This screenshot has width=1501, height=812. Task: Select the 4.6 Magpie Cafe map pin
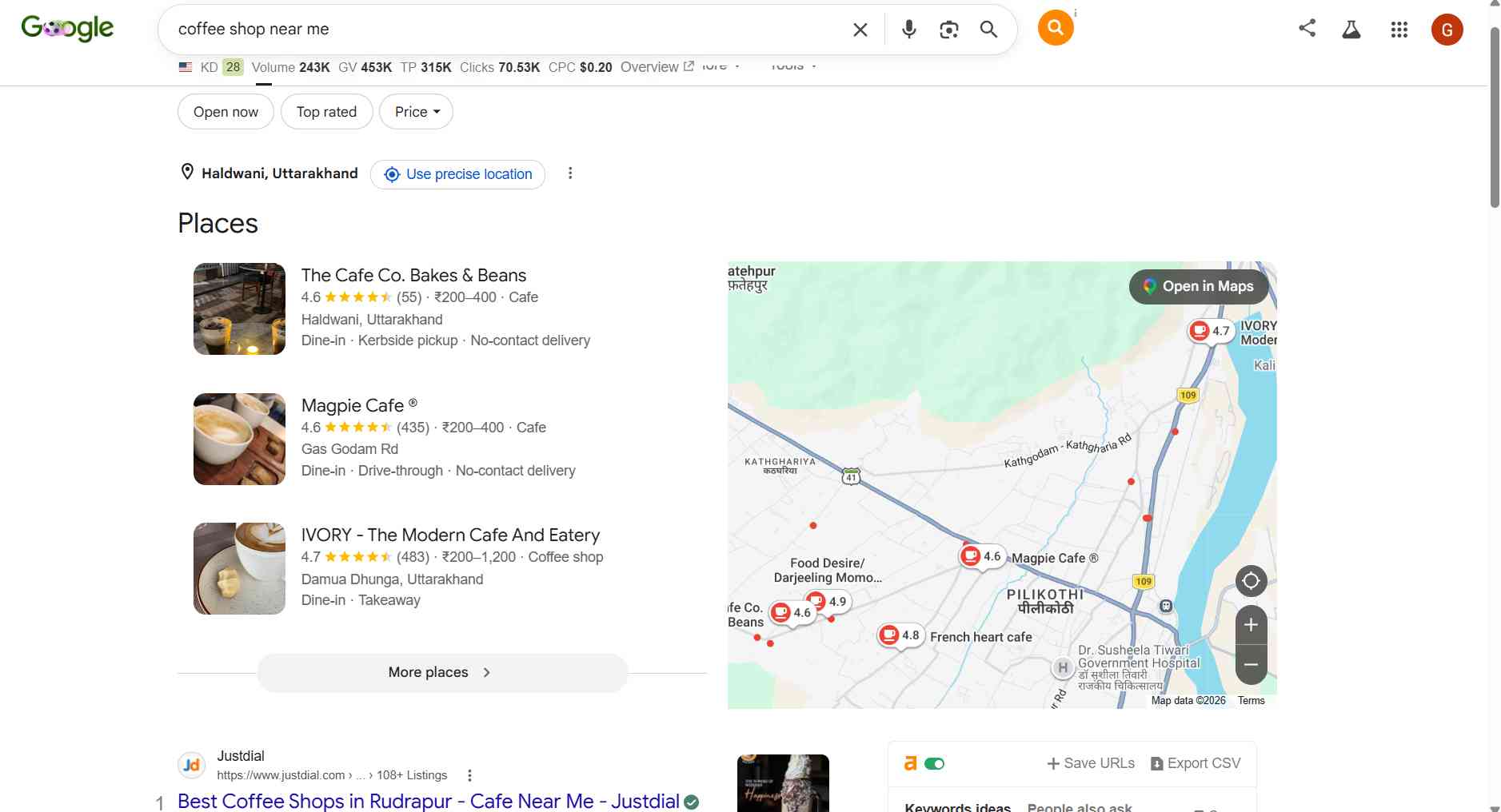[x=982, y=556]
